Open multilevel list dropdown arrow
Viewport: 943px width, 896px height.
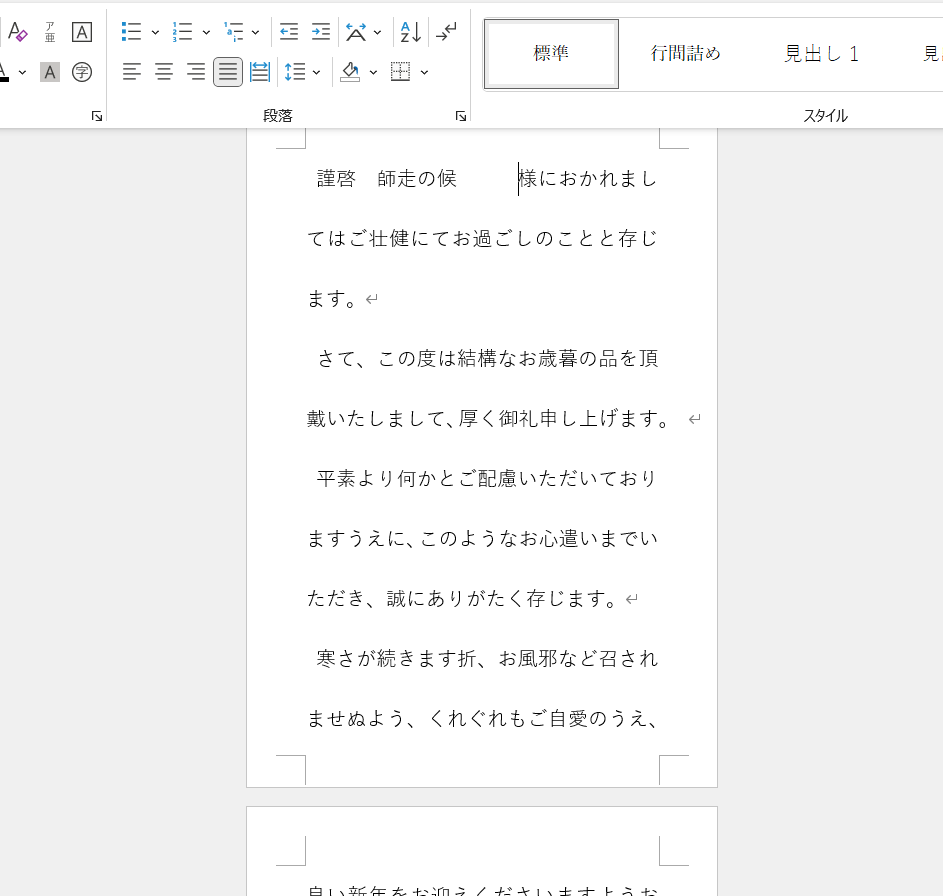[256, 32]
